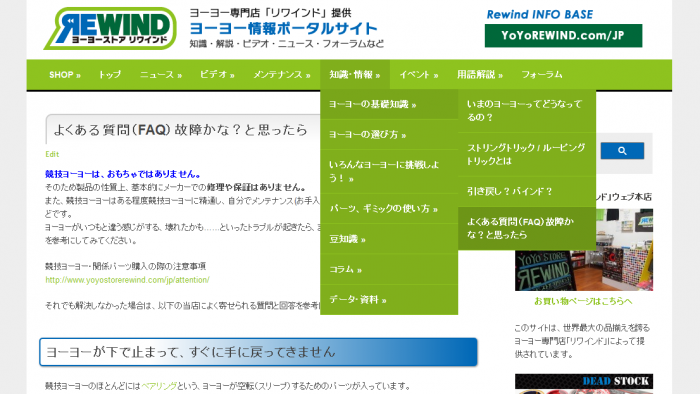Click the REWIND yo-yo store logo
The height and width of the screenshot is (394, 700).
click(x=110, y=28)
